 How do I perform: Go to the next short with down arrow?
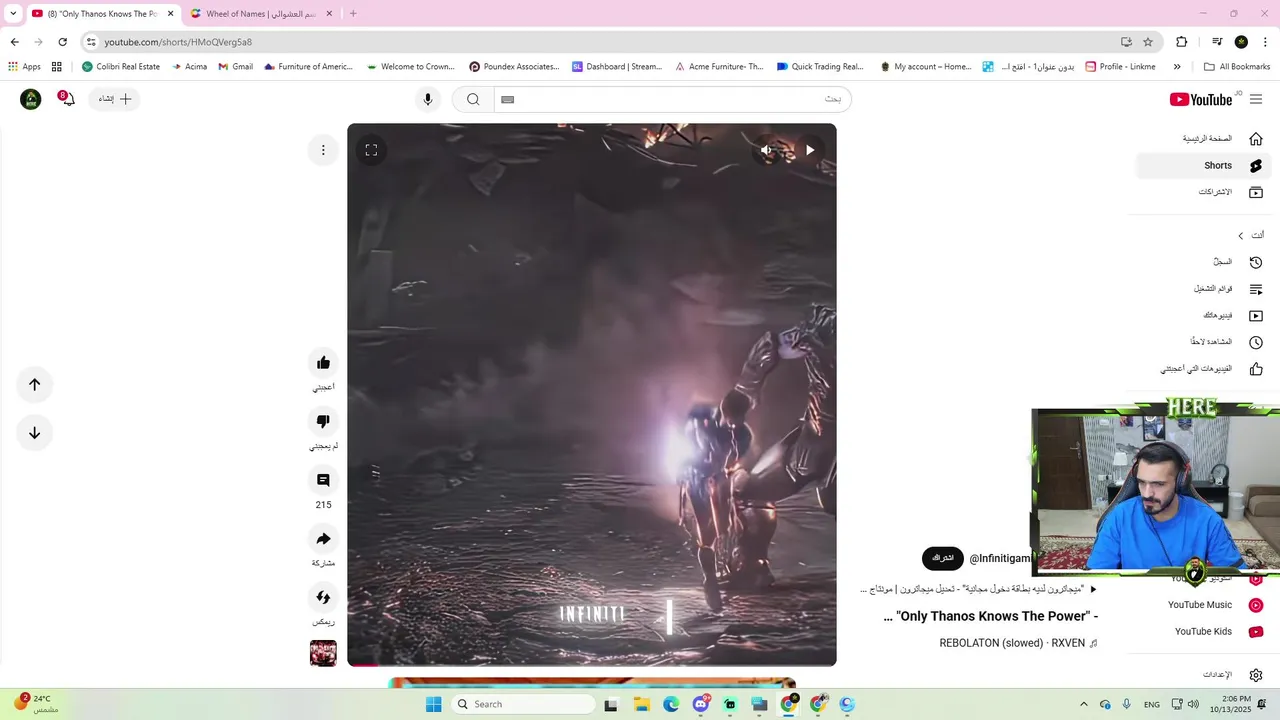[x=34, y=433]
